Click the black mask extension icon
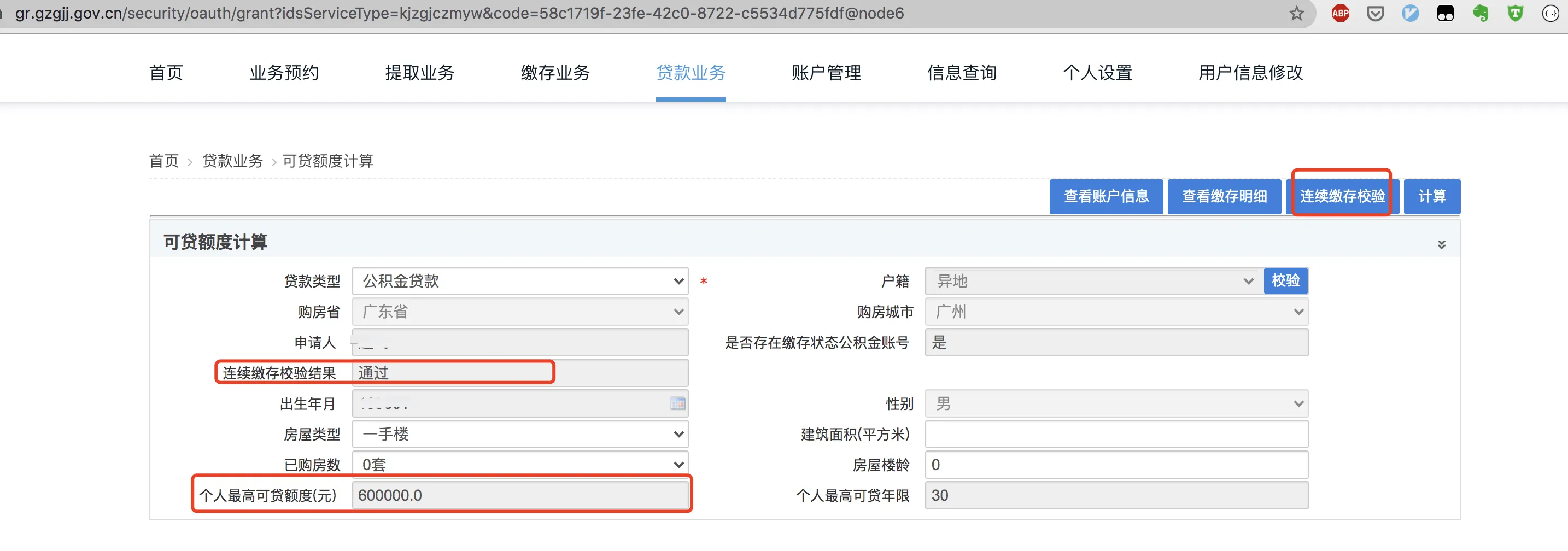 (1445, 13)
